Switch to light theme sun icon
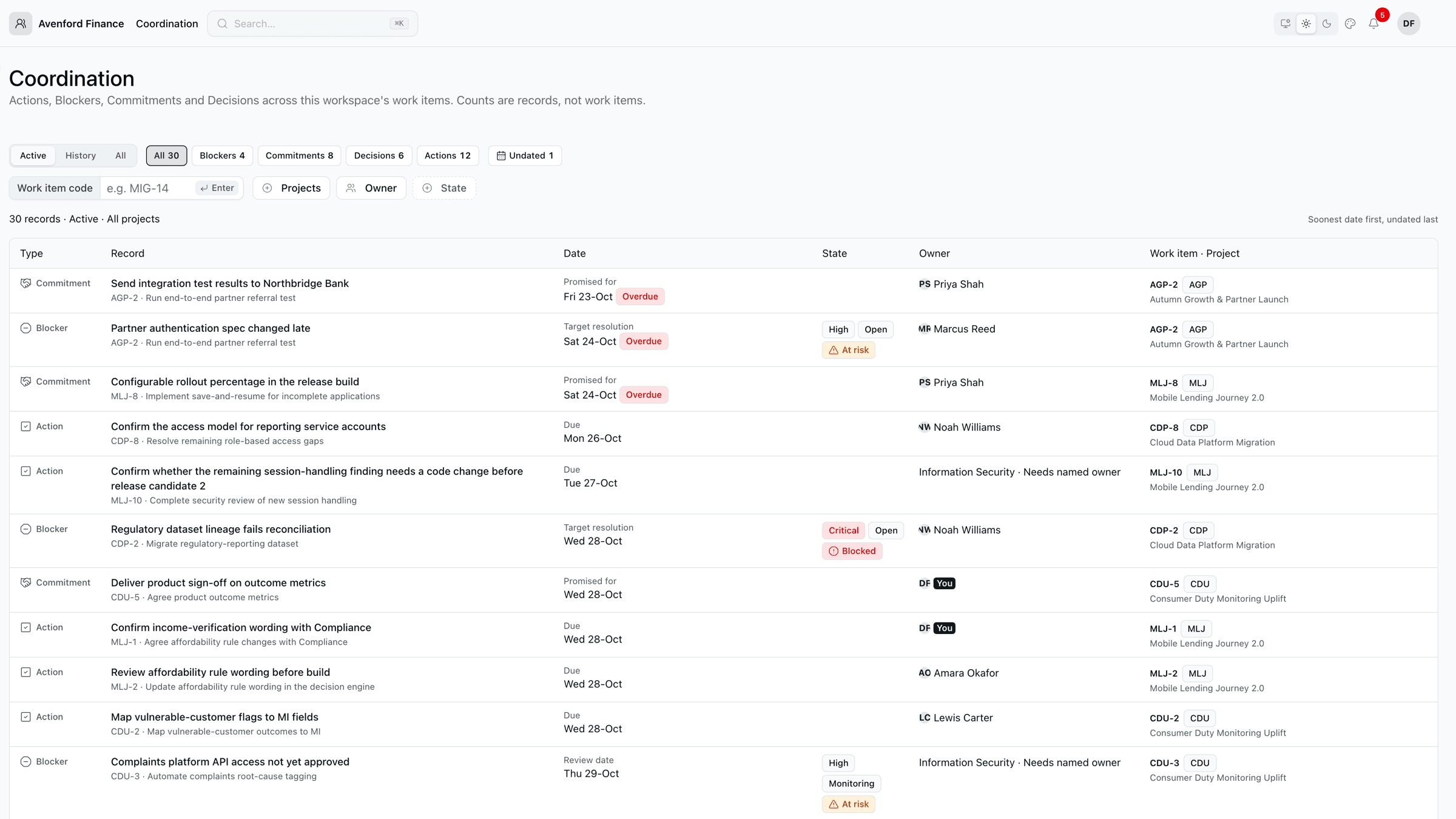The width and height of the screenshot is (1456, 819). coord(1306,24)
